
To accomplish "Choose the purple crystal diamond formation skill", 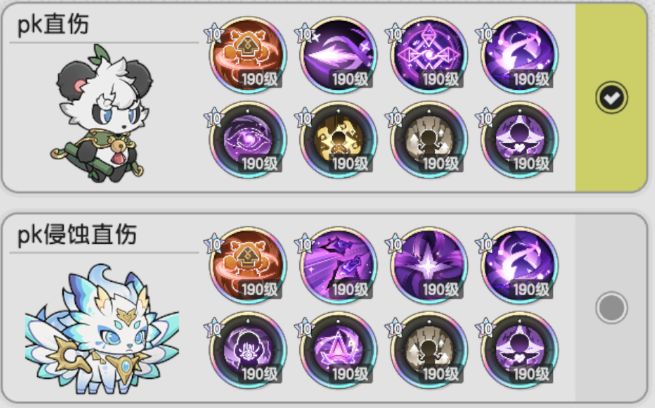I will point(429,55).
